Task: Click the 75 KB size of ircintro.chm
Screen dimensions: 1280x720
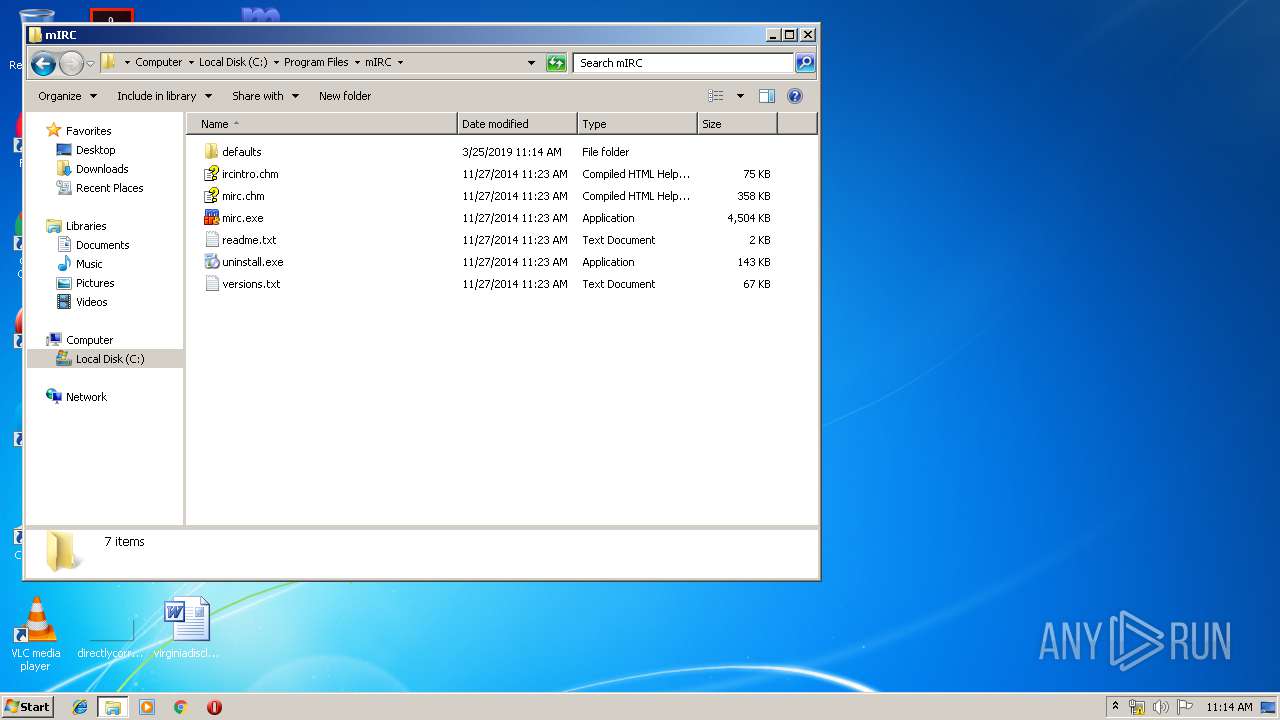Action: point(756,174)
